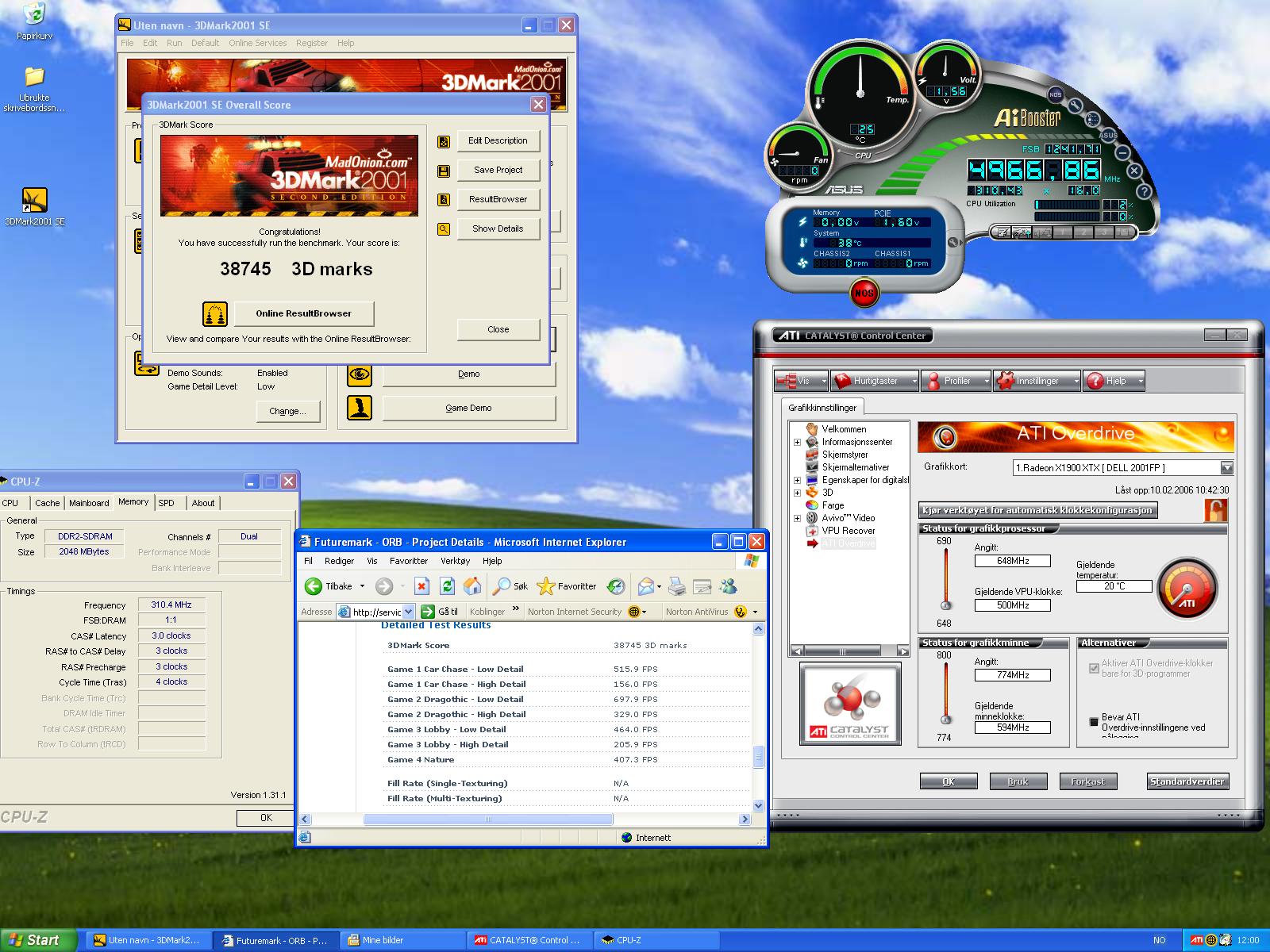Click the Show Details magnifier icon
Screen dimensions: 1270x952
pos(444,229)
